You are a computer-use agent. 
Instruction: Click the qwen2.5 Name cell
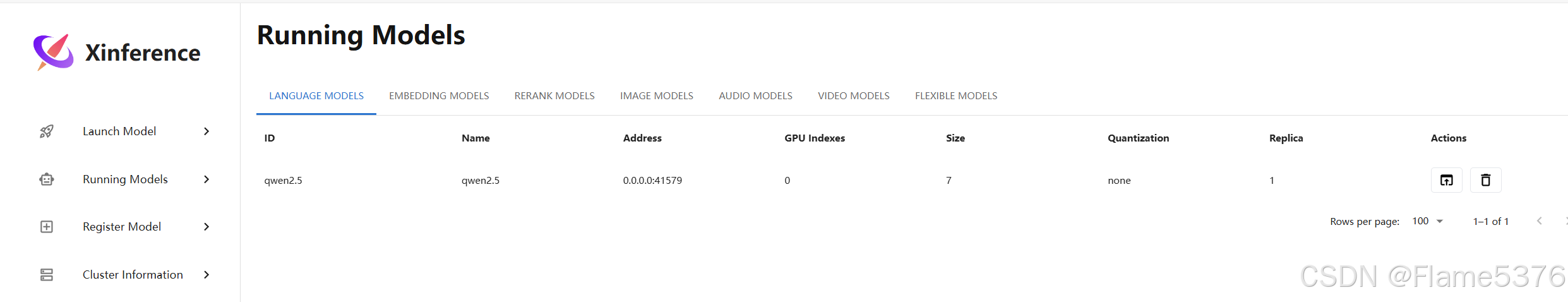(x=481, y=181)
